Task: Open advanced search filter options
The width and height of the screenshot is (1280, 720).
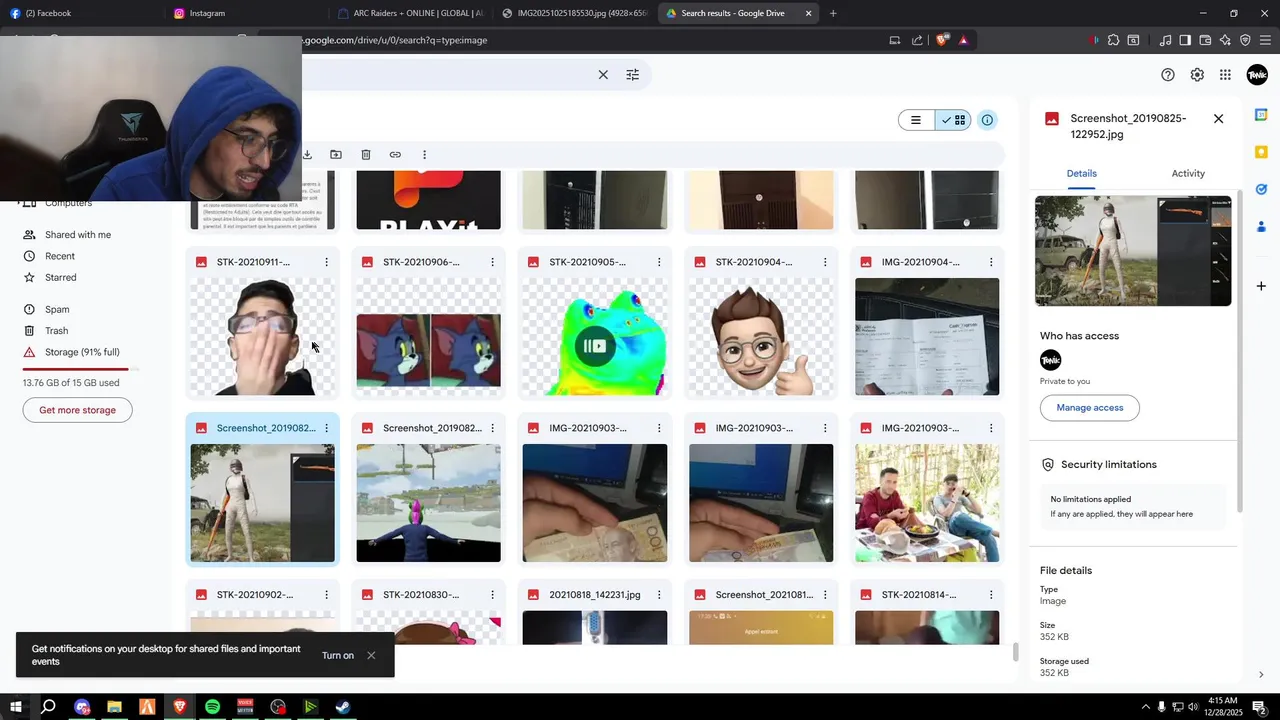Action: click(x=633, y=75)
